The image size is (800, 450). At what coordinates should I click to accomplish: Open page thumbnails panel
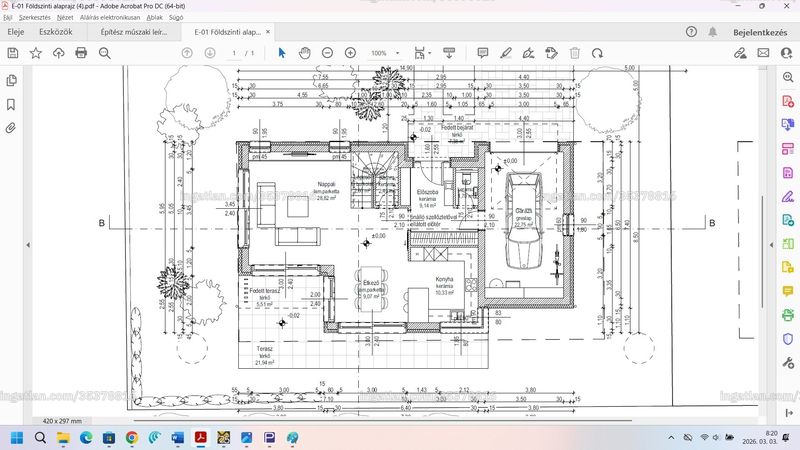click(11, 80)
